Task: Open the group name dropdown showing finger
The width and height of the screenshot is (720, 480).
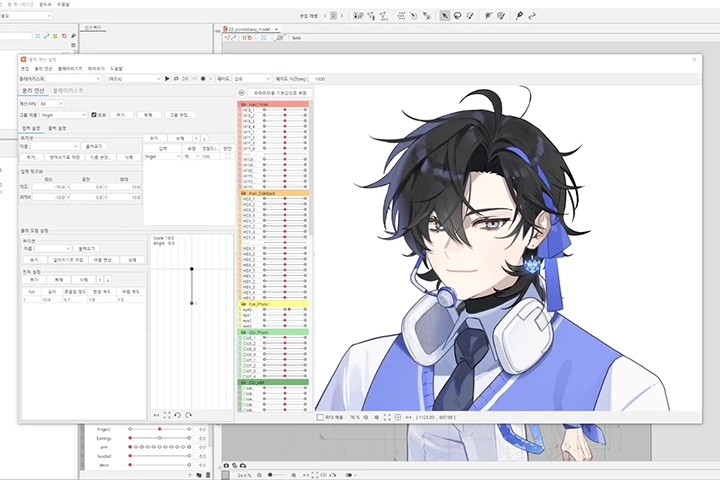Action: tap(63, 115)
